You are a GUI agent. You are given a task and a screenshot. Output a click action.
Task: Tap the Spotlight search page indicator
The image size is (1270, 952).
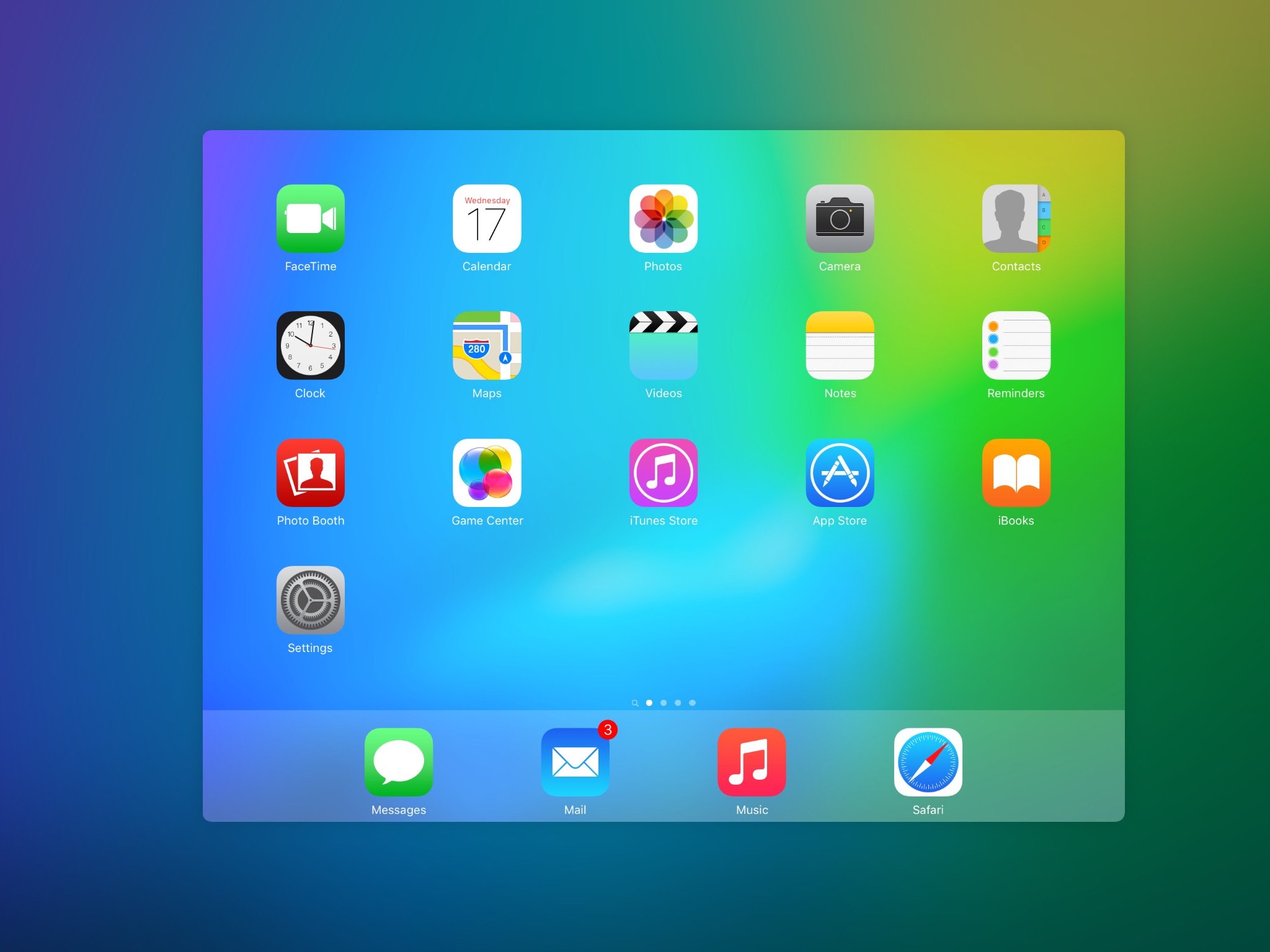[634, 703]
